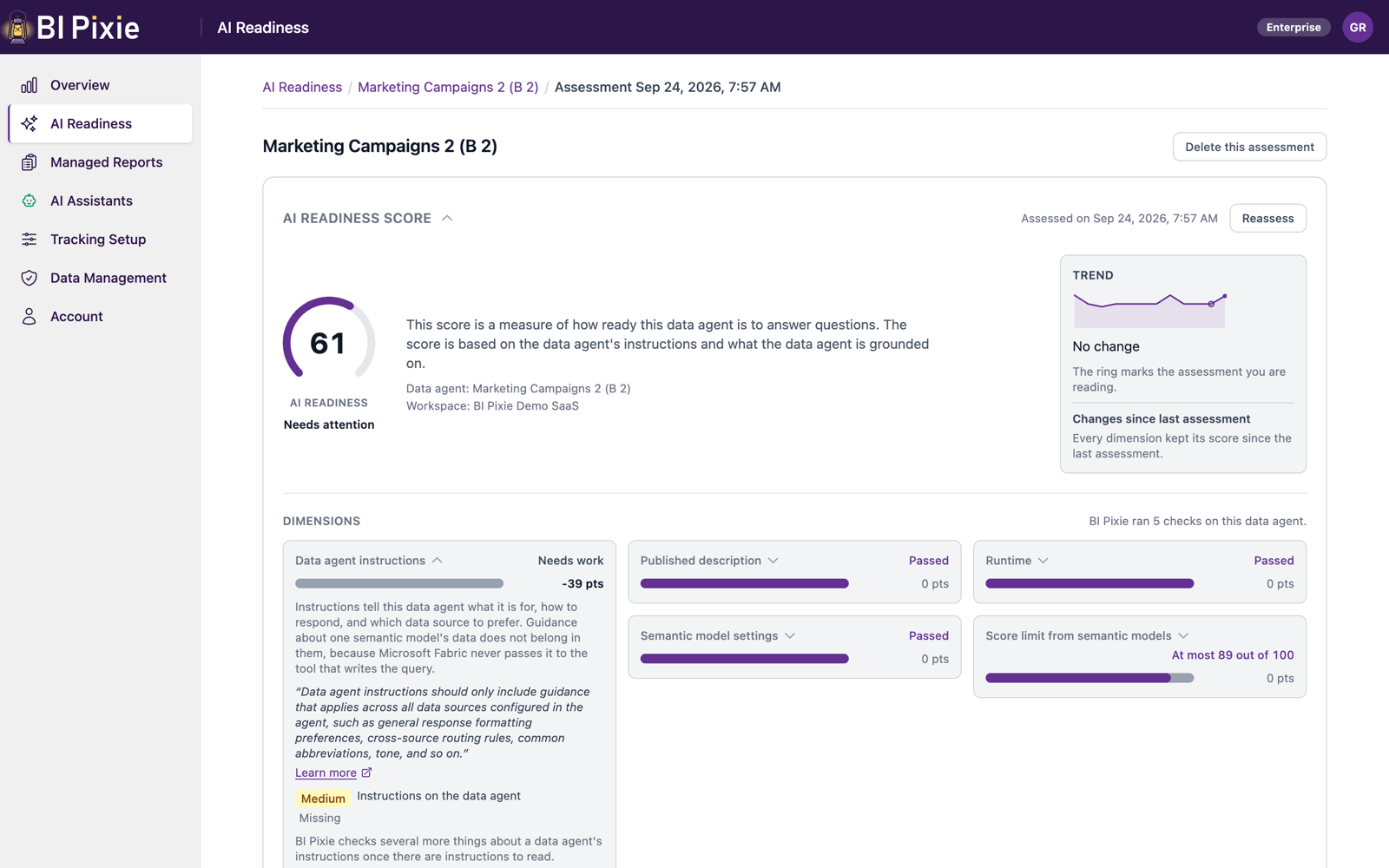Screen dimensions: 1389x868
Task: Click the Runtime progress bar
Action: tap(1089, 583)
